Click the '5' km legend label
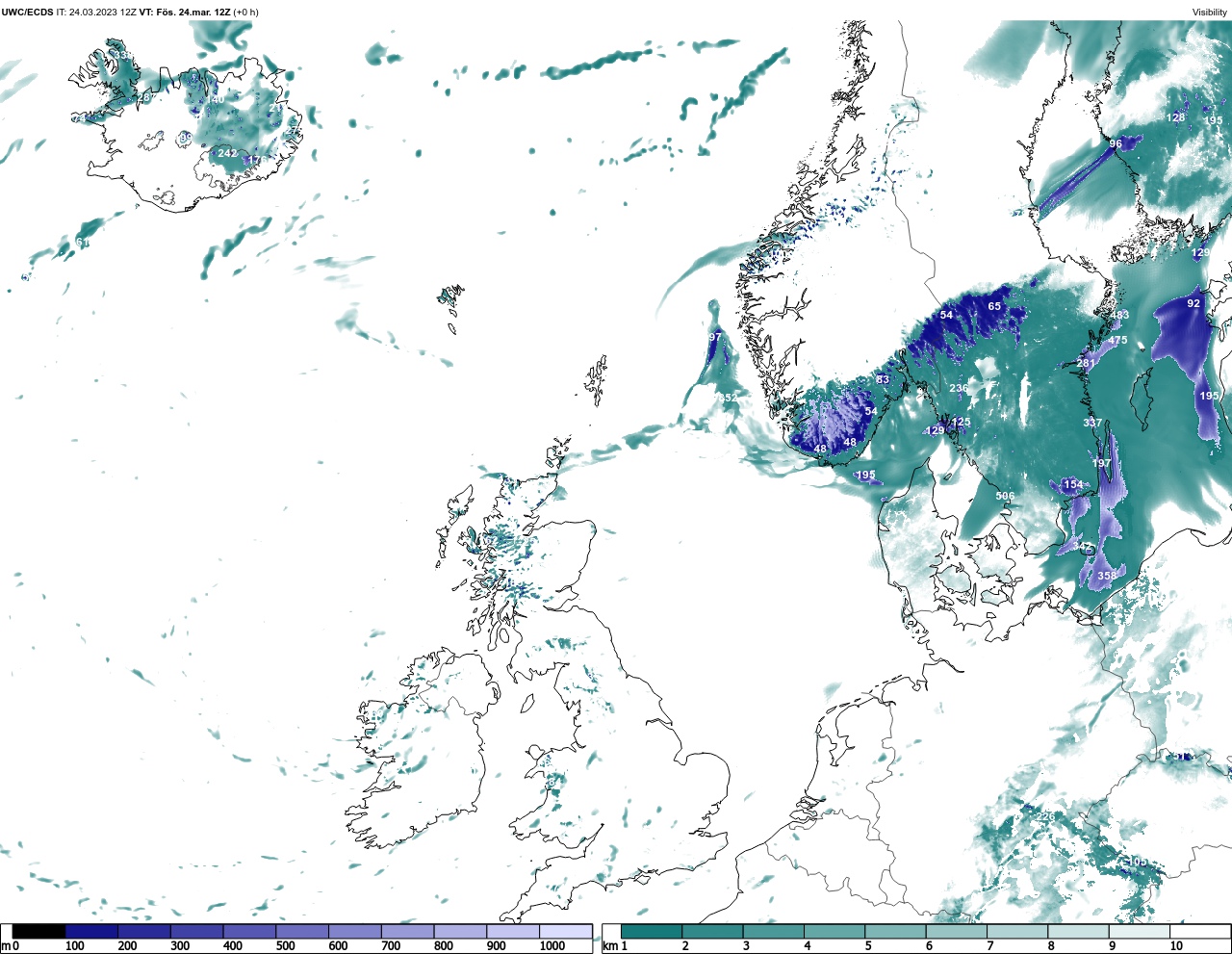This screenshot has width=1232, height=954. point(868,946)
